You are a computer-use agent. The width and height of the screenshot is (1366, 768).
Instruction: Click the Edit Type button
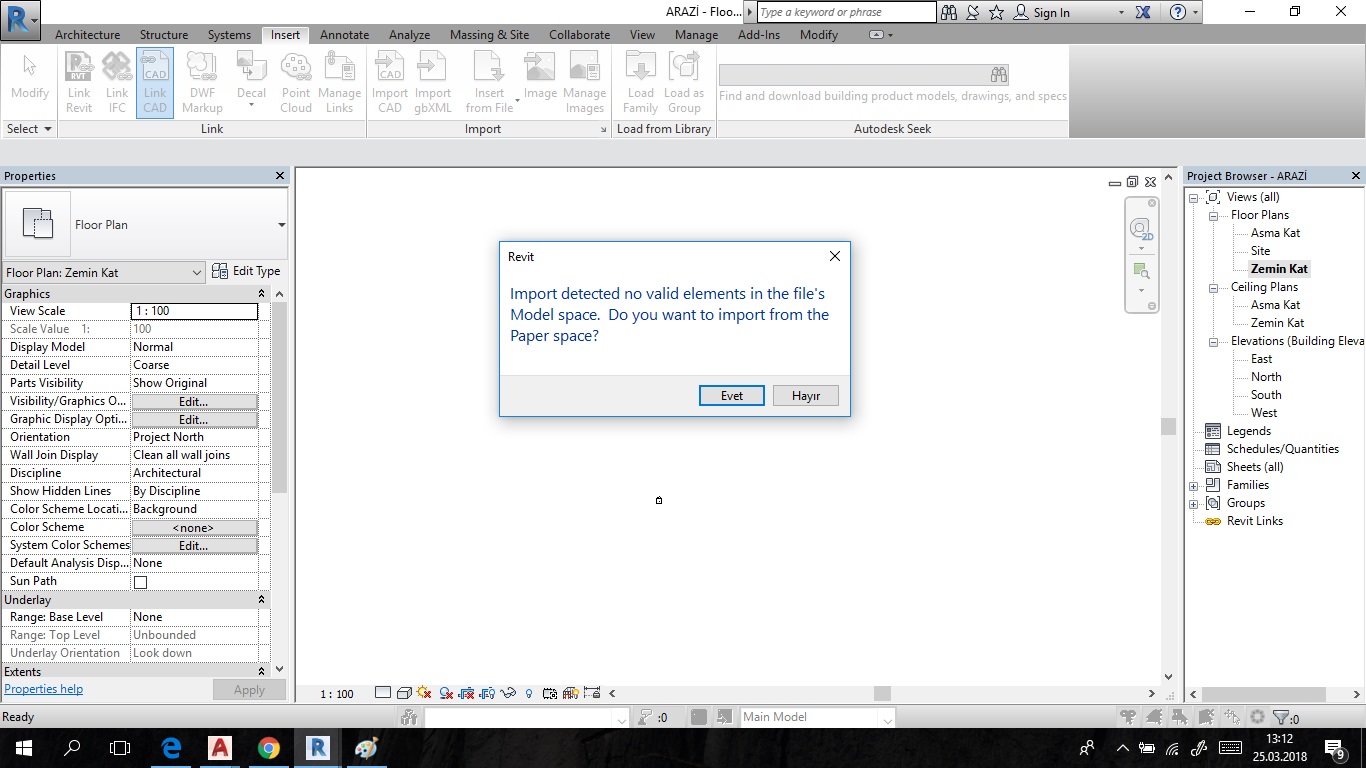pyautogui.click(x=246, y=271)
